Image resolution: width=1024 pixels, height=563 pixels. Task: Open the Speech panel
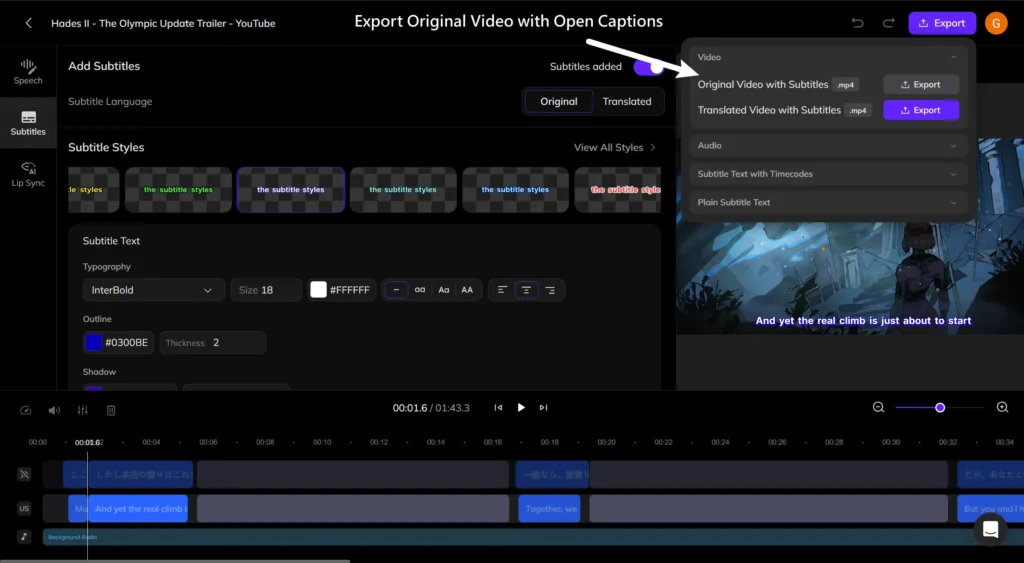[x=27, y=72]
